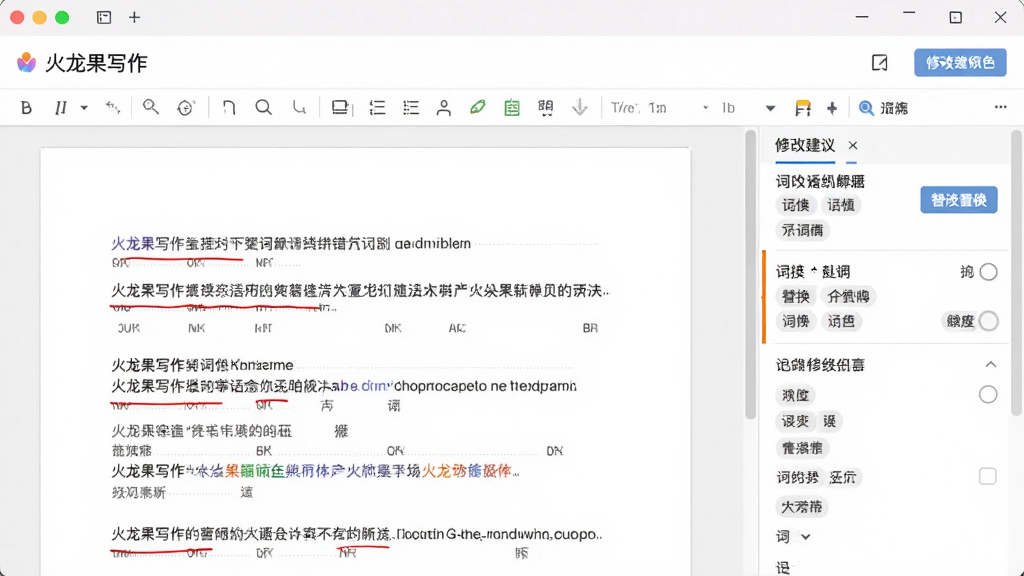Image resolution: width=1024 pixels, height=576 pixels.
Task: Select the 承调儒 tag chip
Action: 803,231
